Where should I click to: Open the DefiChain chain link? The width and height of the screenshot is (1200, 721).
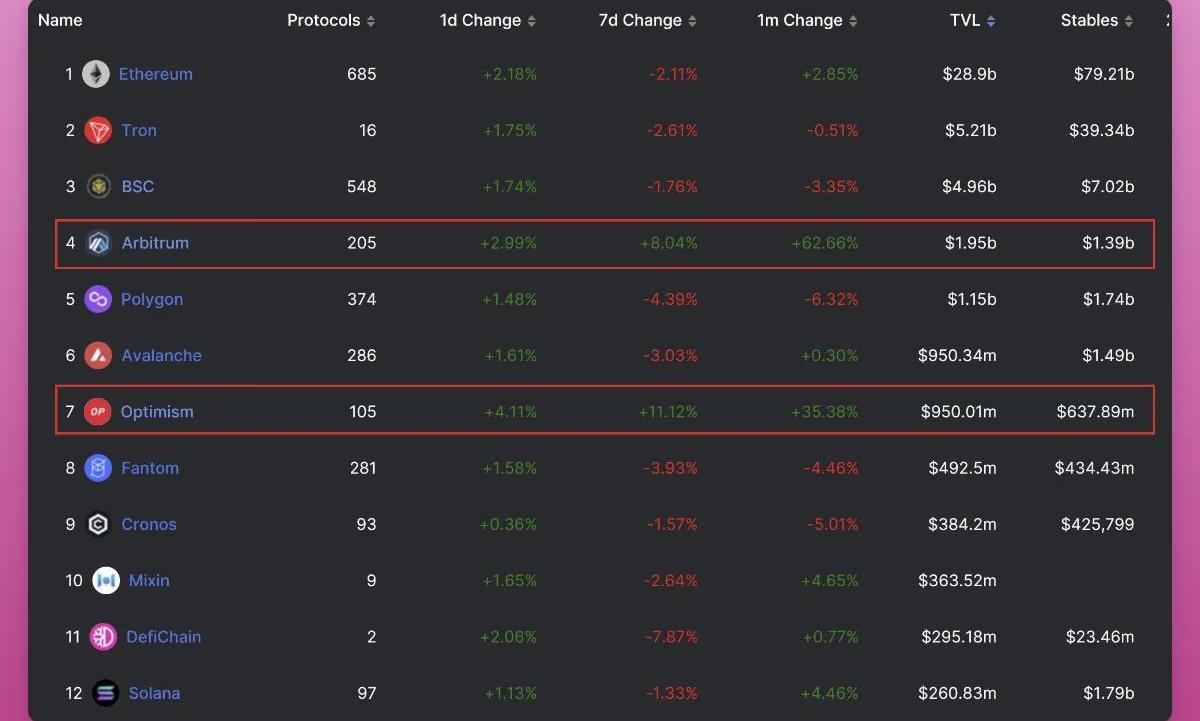pos(164,637)
